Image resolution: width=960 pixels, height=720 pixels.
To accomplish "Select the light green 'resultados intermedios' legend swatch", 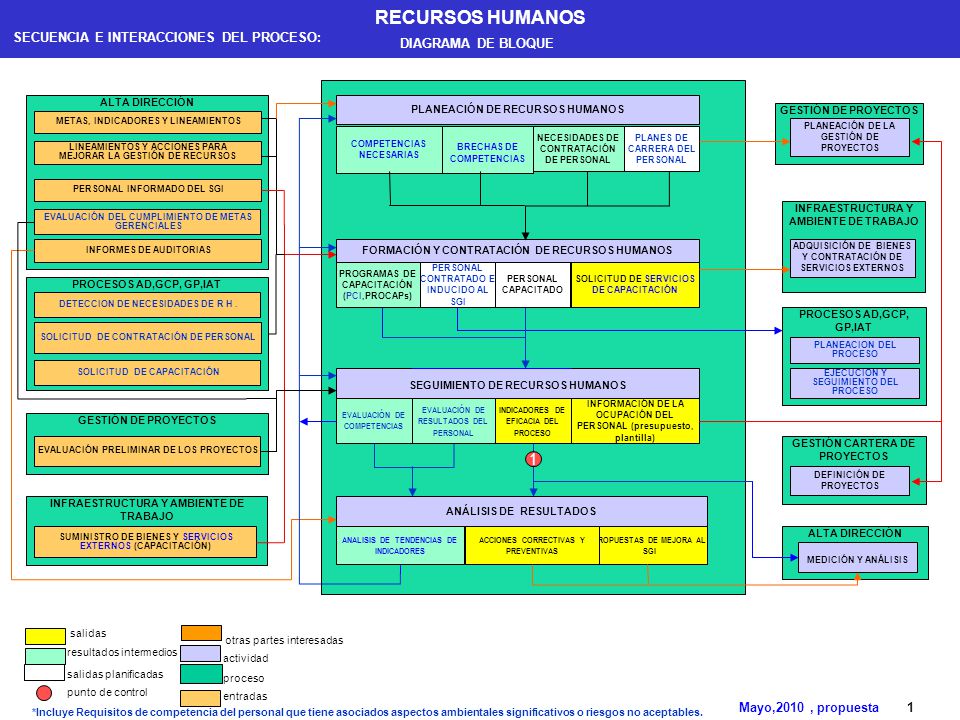I will pos(45,655).
